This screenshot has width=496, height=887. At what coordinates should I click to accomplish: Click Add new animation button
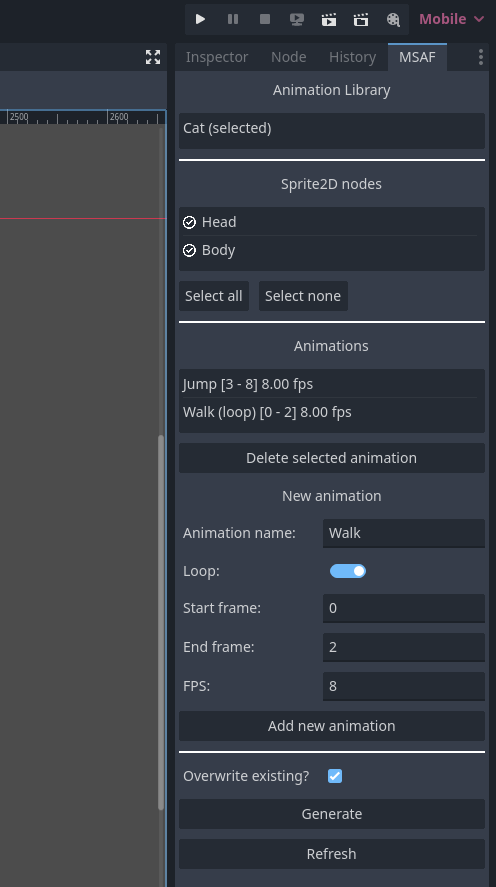pos(332,726)
